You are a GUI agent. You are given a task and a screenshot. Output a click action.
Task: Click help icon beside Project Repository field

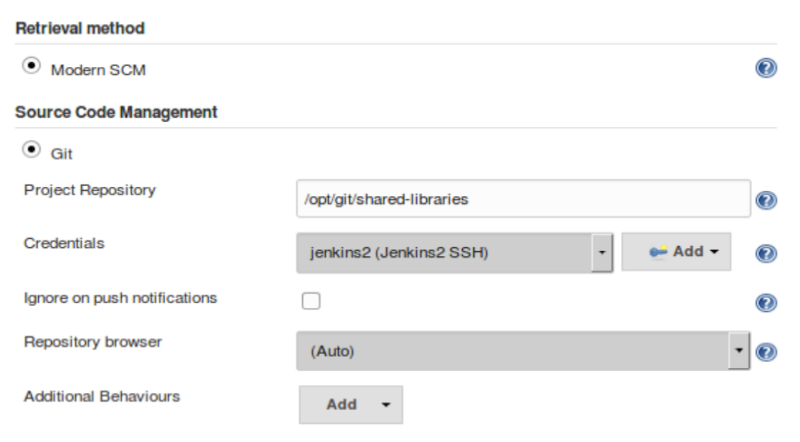tap(767, 200)
